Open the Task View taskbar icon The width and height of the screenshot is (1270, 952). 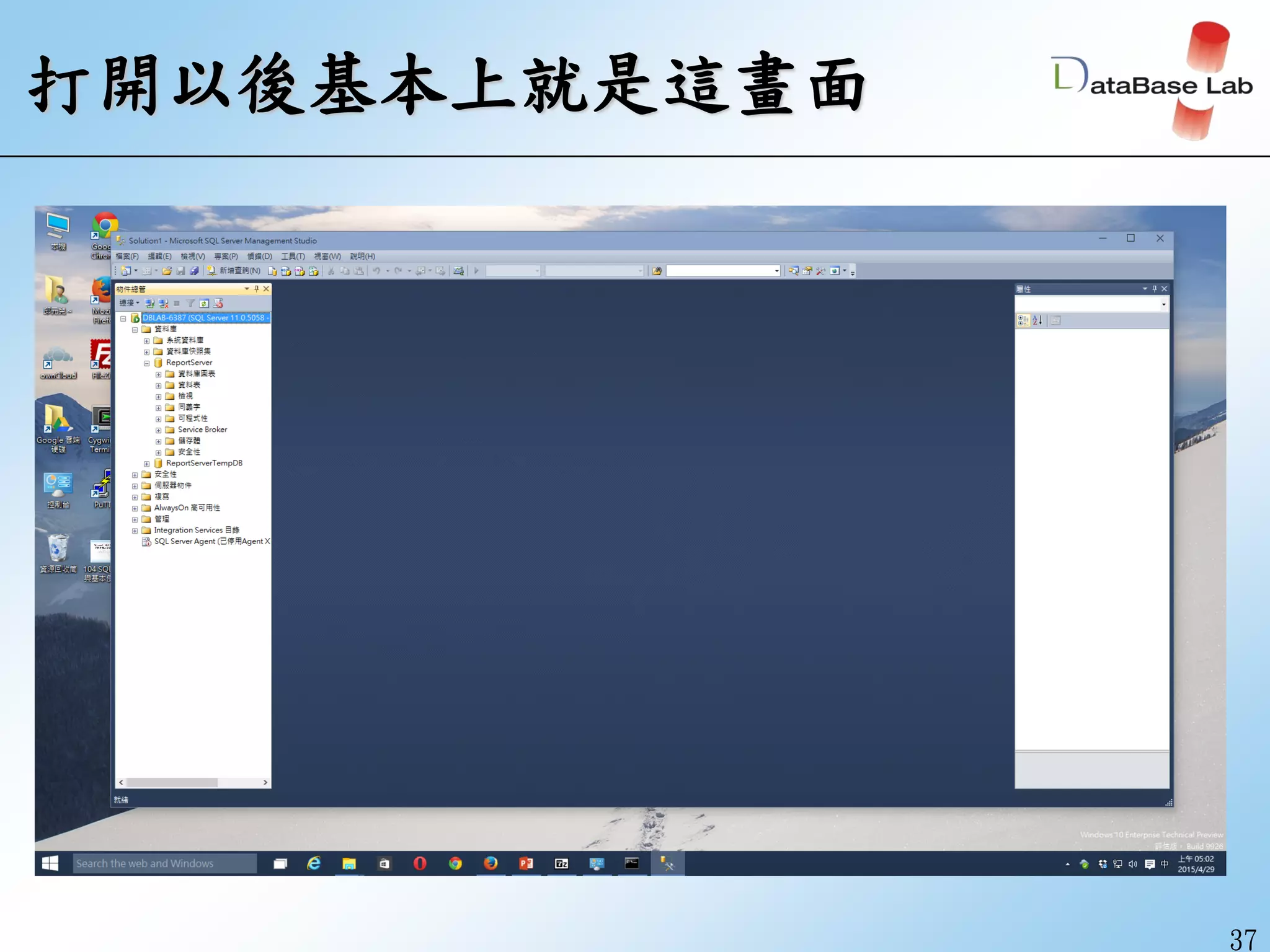pyautogui.click(x=280, y=863)
